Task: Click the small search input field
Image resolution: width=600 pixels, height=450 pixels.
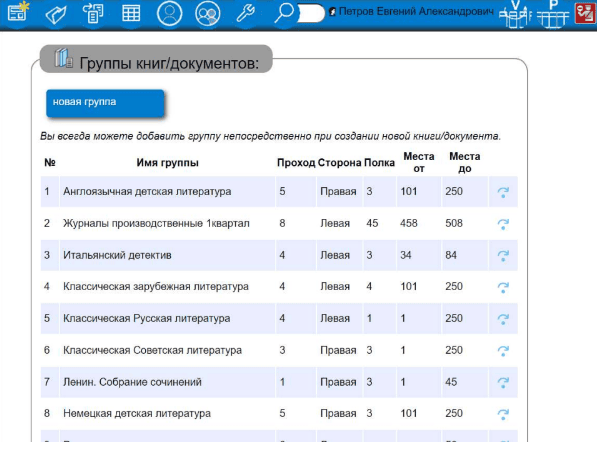Action: [x=311, y=13]
